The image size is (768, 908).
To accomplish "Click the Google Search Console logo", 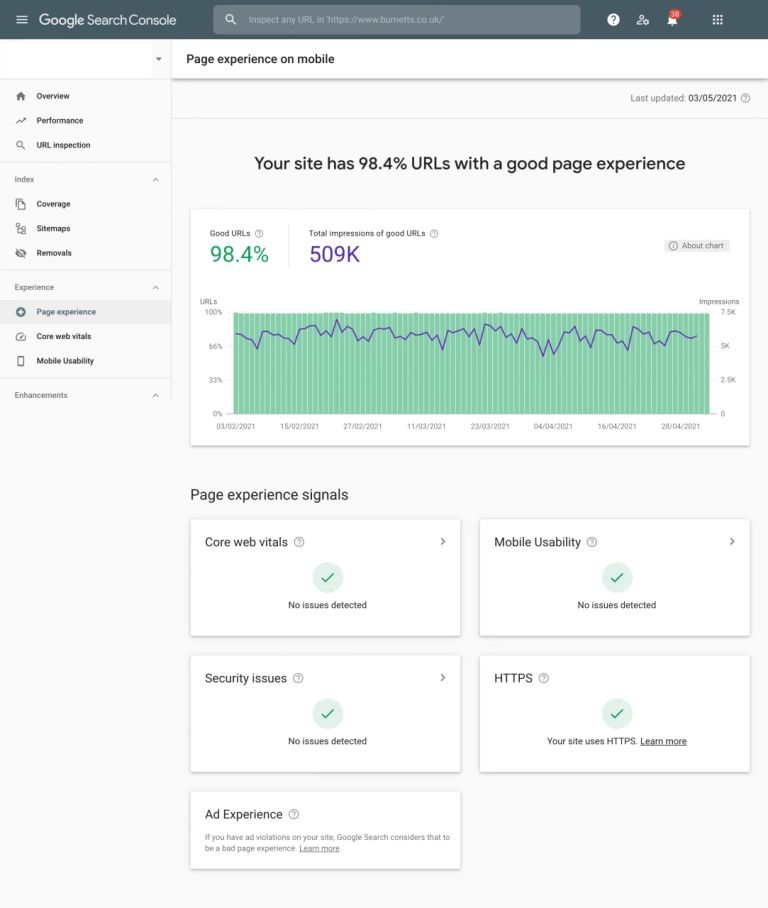I will pos(107,20).
